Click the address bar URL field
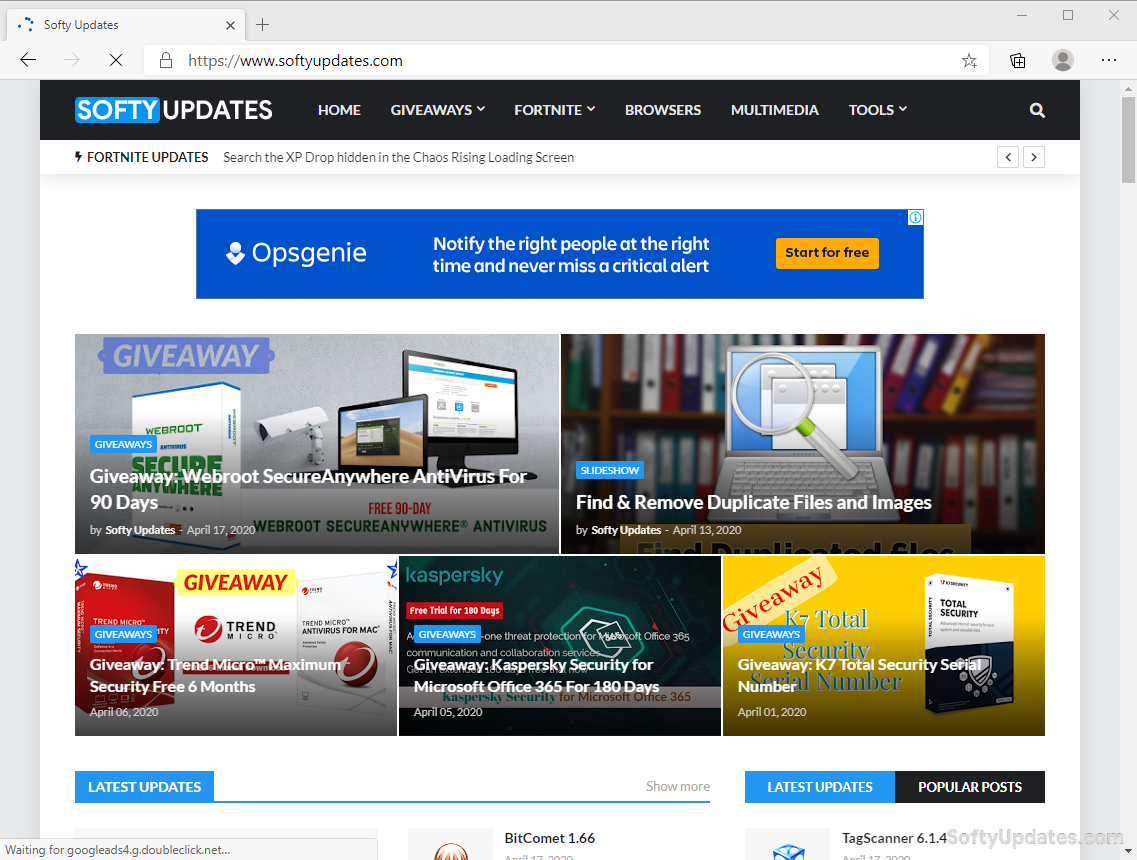This screenshot has height=860, width=1137. click(x=566, y=60)
